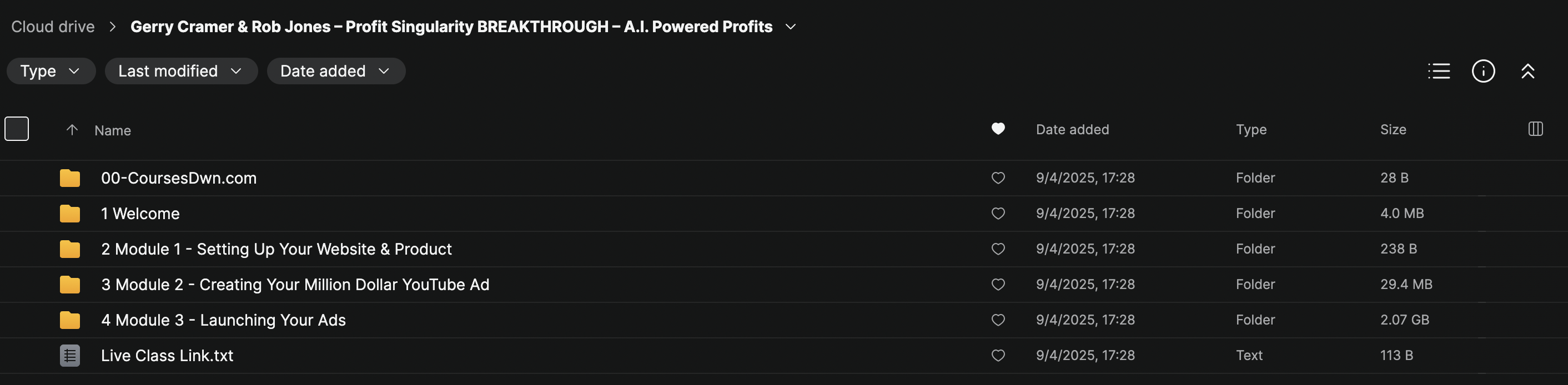Favorite the 1 Welcome folder
This screenshot has width=1568, height=385.
(998, 214)
